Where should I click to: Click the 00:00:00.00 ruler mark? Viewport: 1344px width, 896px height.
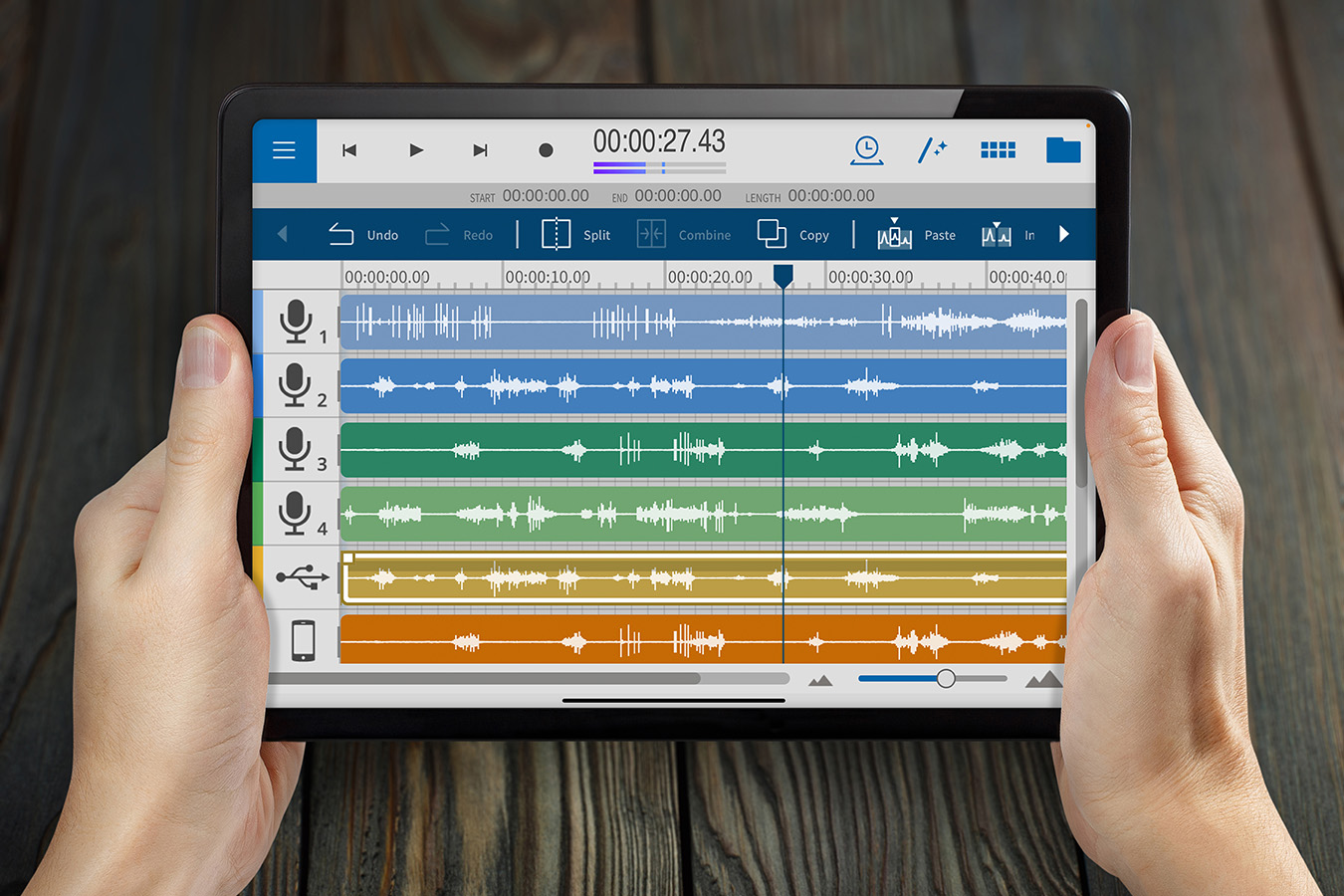pyautogui.click(x=387, y=277)
